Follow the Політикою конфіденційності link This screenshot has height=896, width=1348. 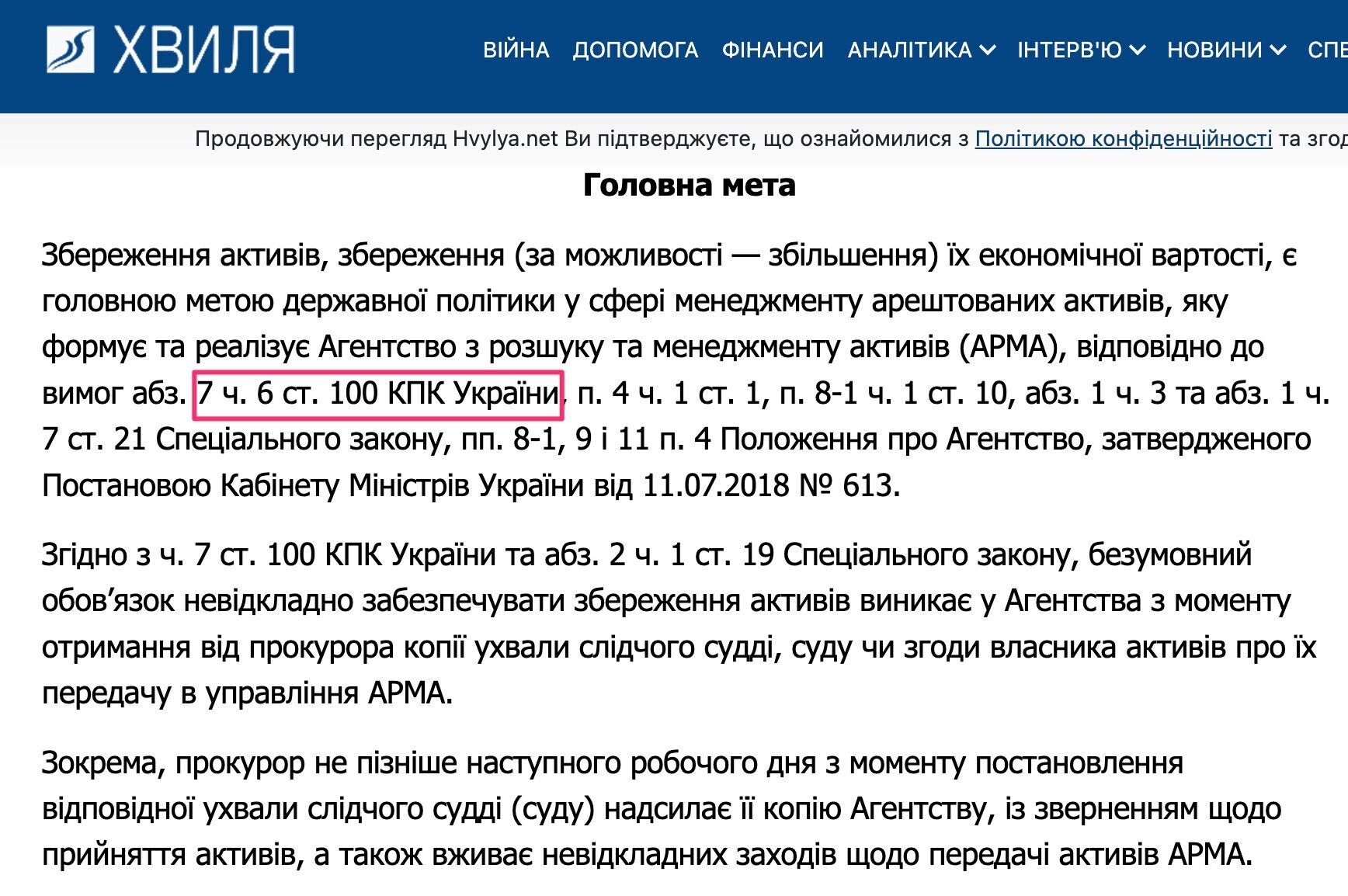coord(1123,139)
